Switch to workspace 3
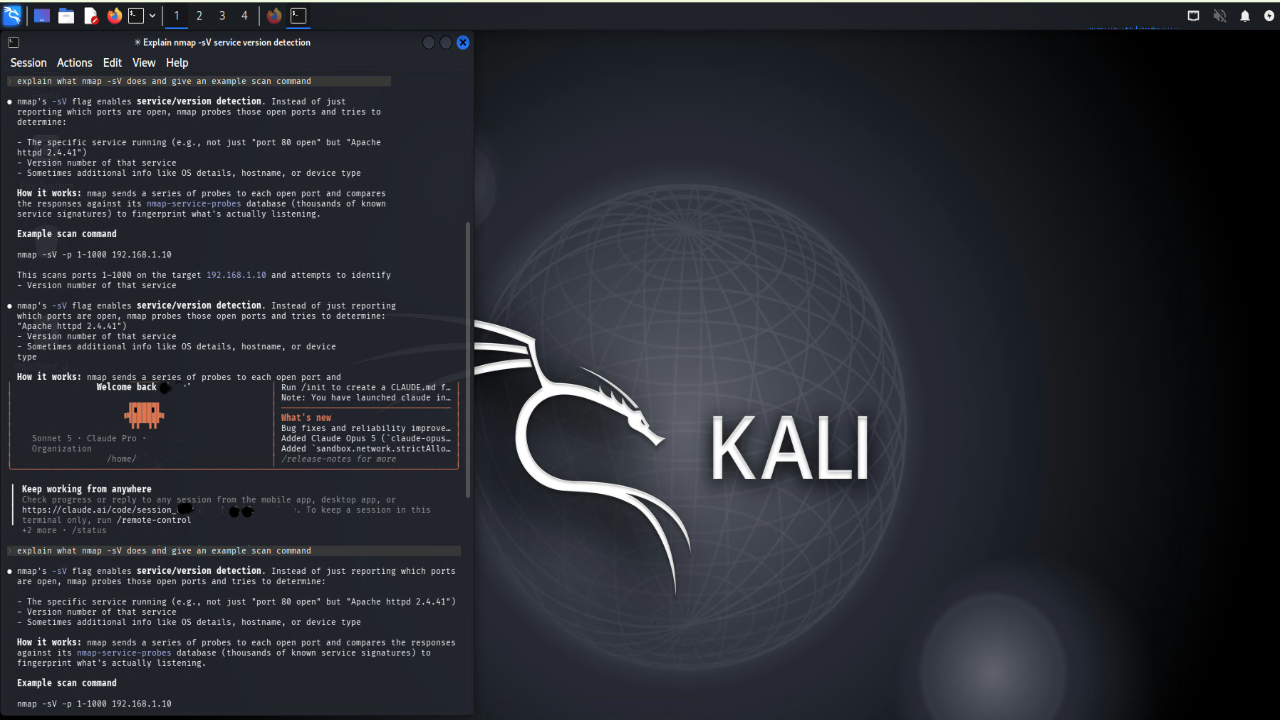 click(222, 16)
